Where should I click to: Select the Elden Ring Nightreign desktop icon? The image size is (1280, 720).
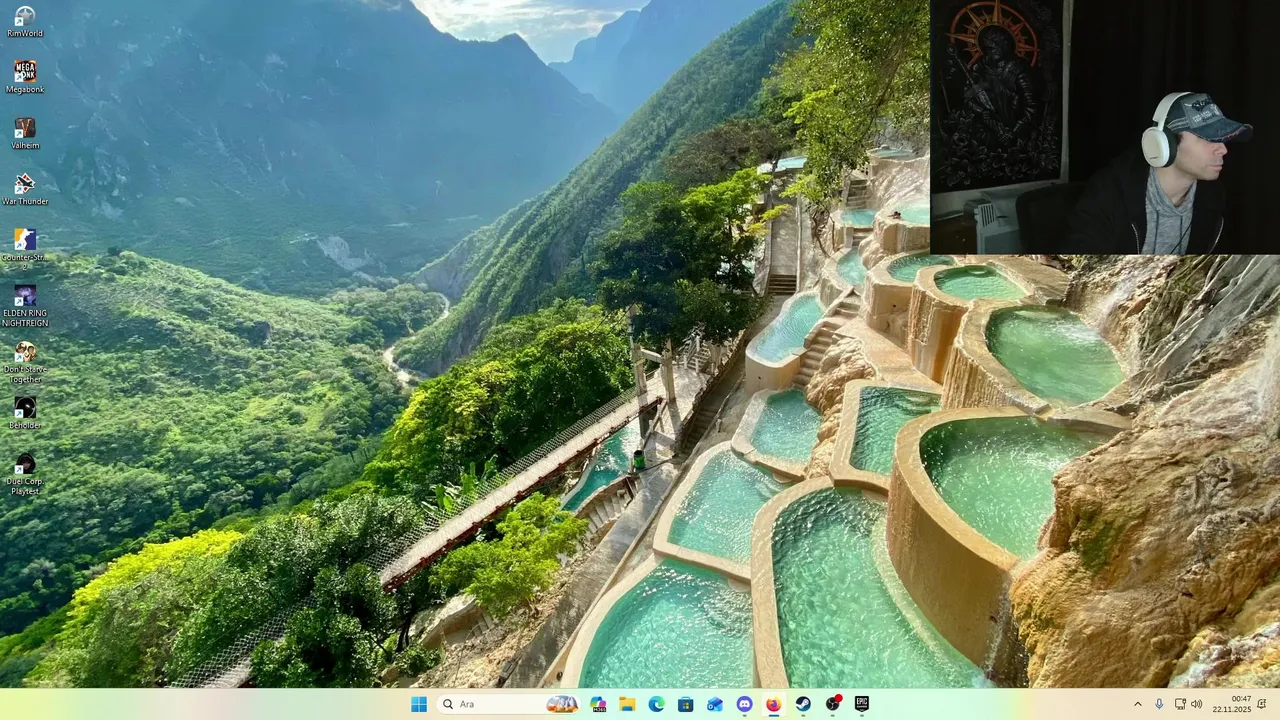[25, 306]
